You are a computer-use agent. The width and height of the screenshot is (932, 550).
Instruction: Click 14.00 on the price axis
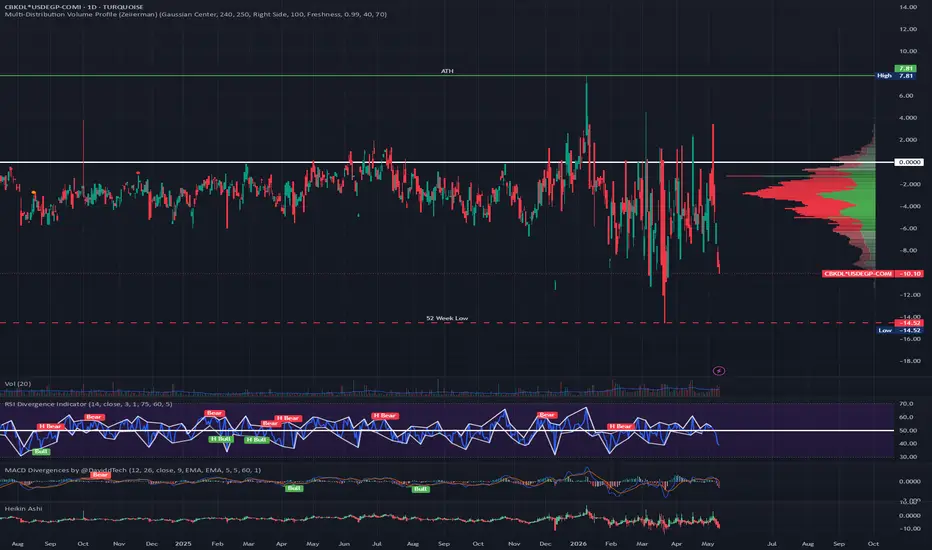click(x=908, y=7)
